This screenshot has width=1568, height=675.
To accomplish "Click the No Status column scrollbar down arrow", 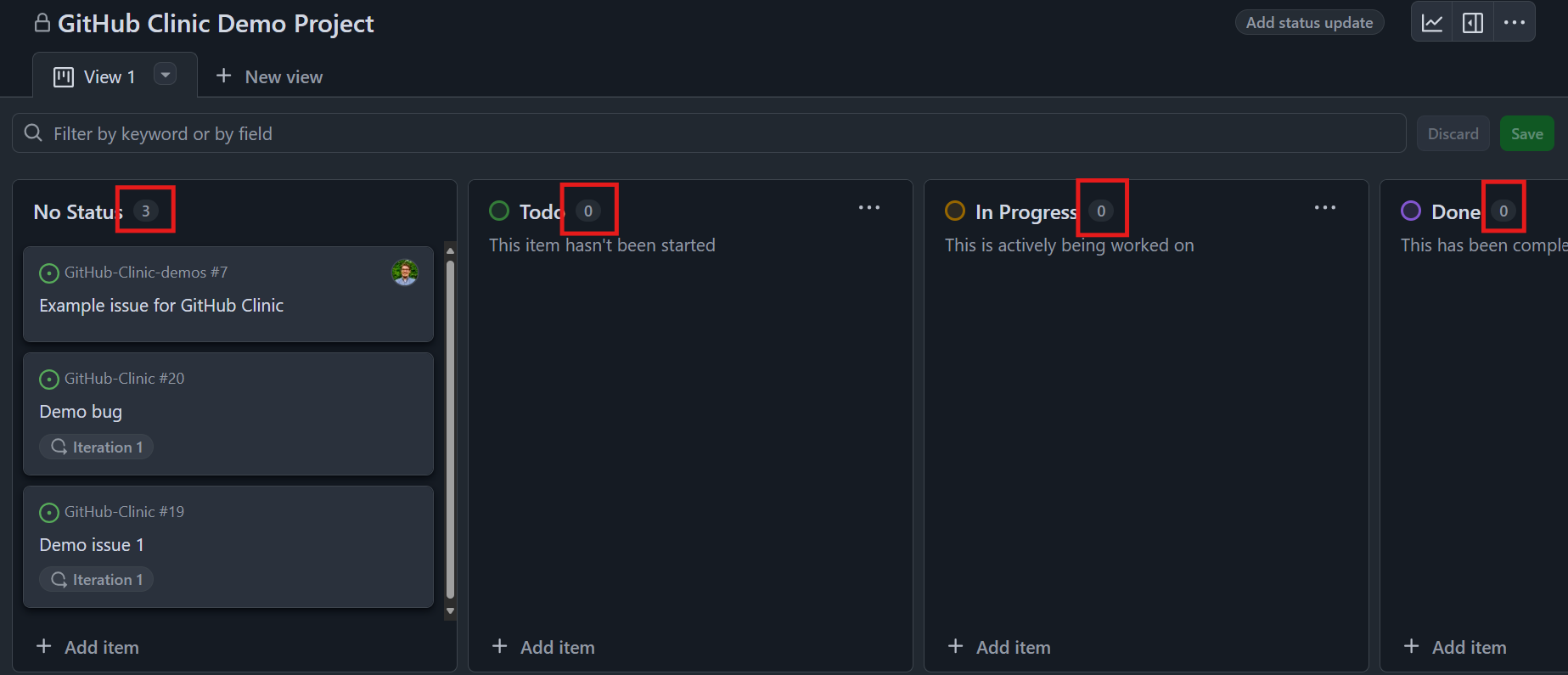I will 451,611.
